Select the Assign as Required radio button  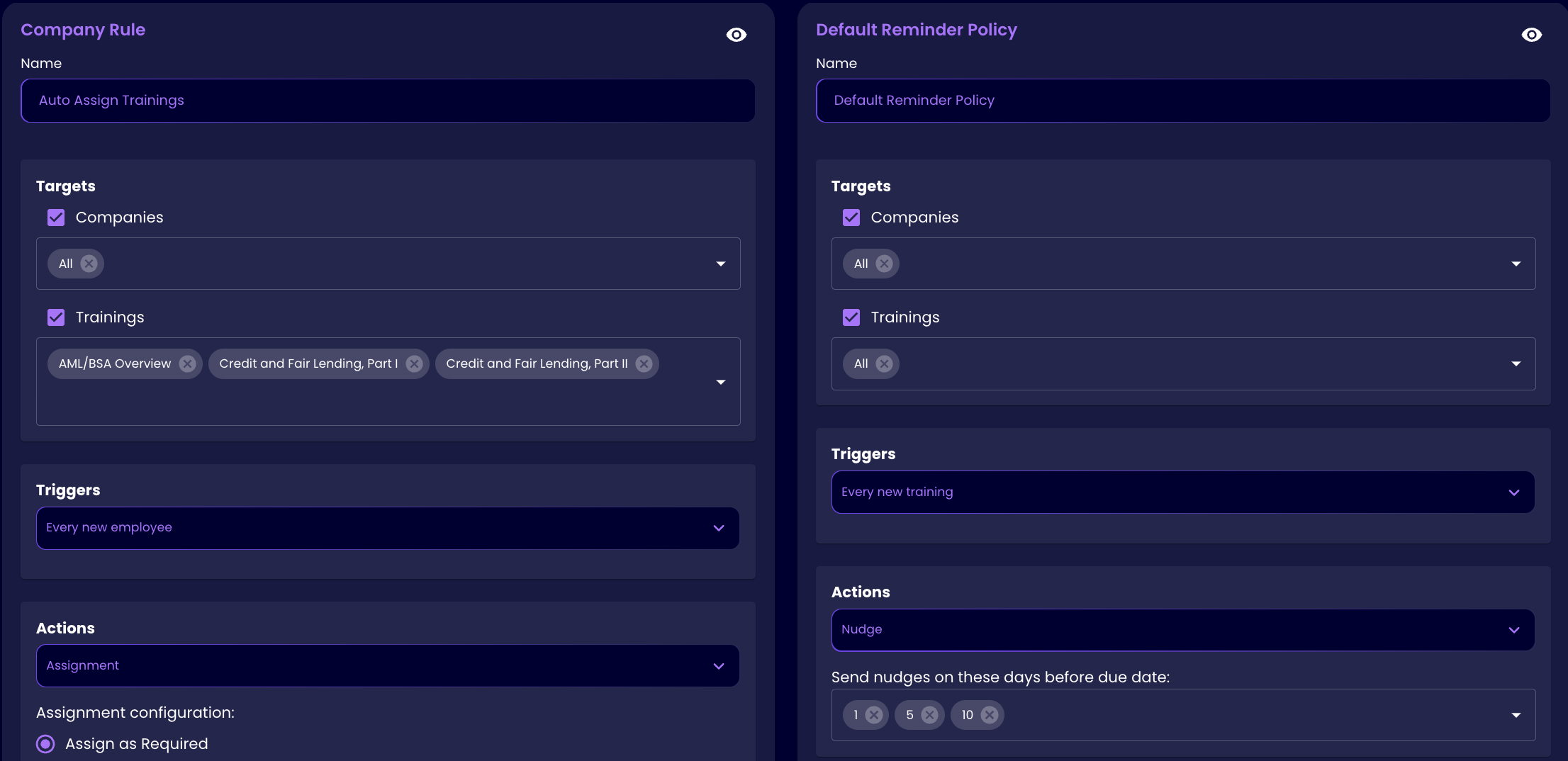click(45, 744)
